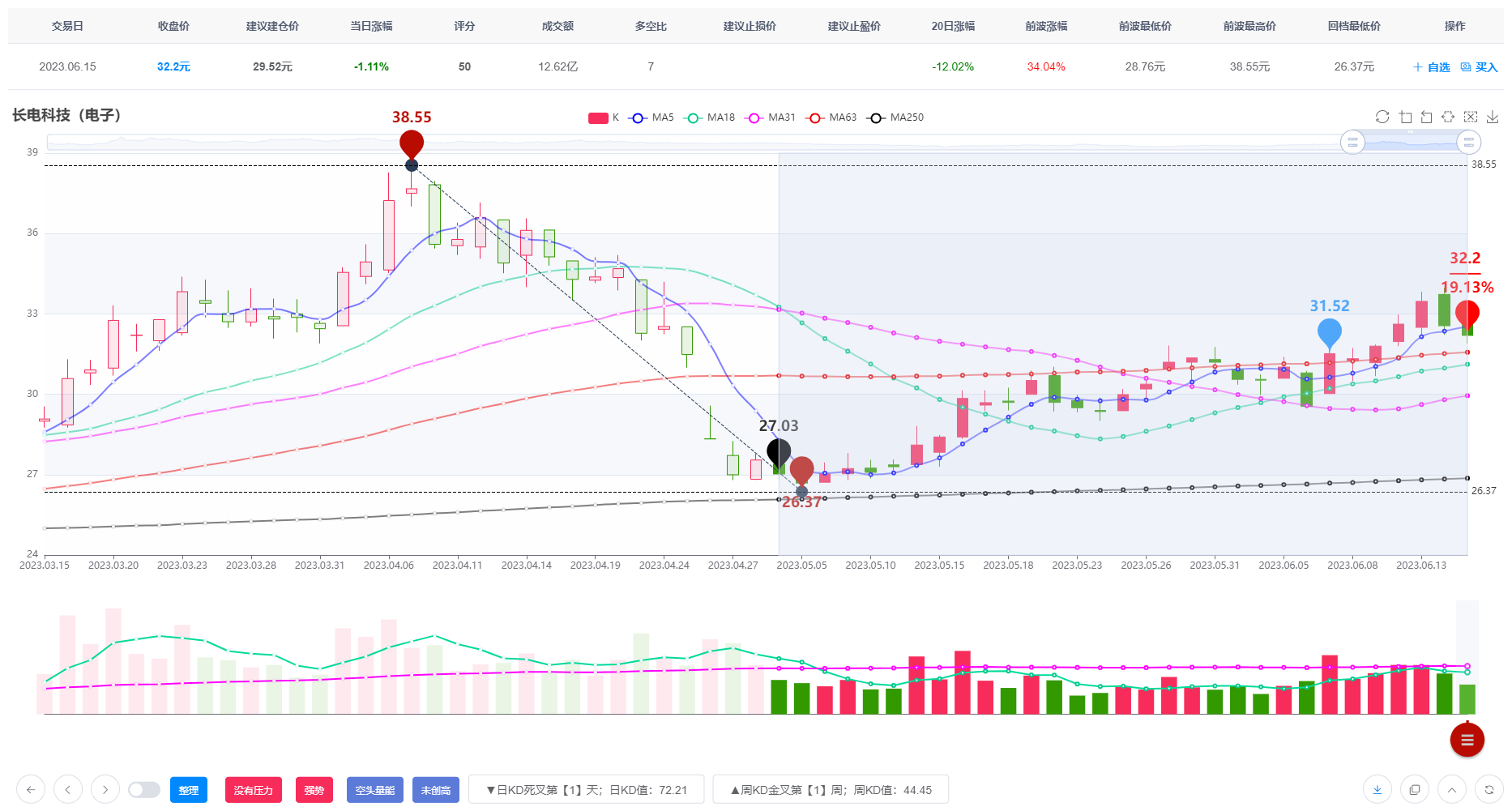Click the 多空比 column header
The height and width of the screenshot is (807, 1512).
pyautogui.click(x=651, y=26)
